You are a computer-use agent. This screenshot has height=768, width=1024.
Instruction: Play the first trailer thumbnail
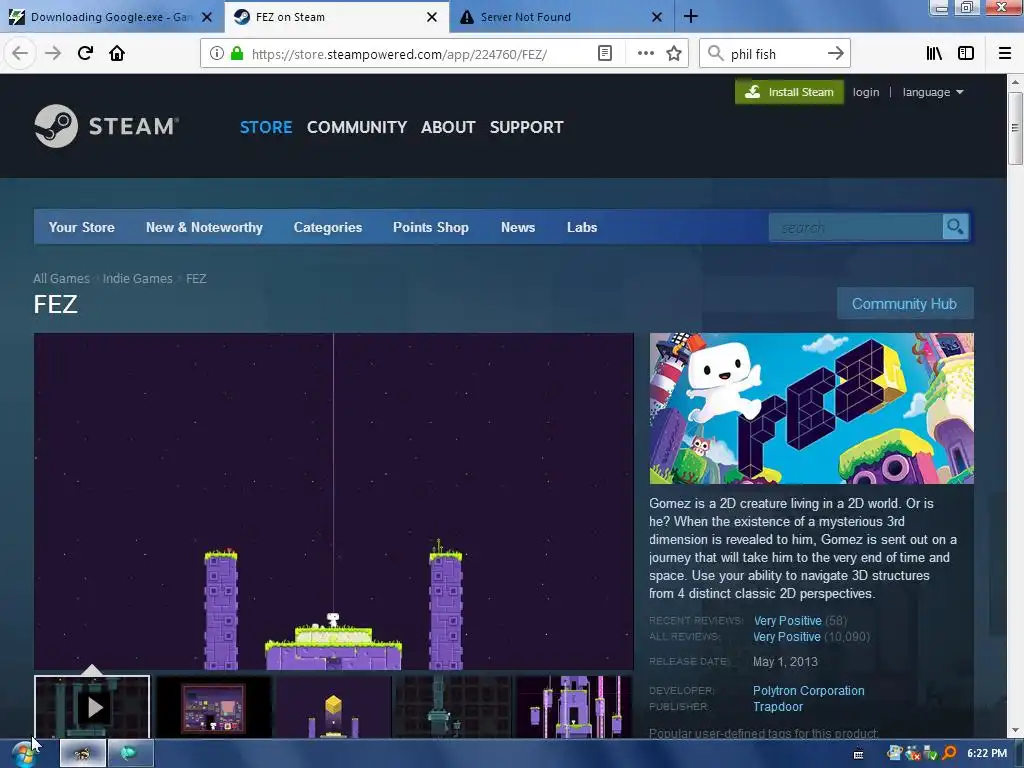92,707
